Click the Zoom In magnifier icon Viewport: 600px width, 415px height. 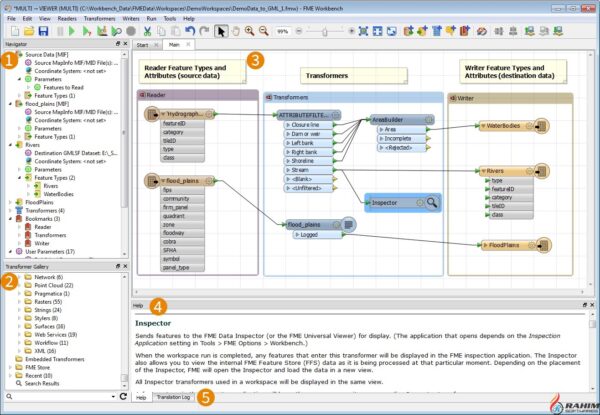[x=249, y=31]
